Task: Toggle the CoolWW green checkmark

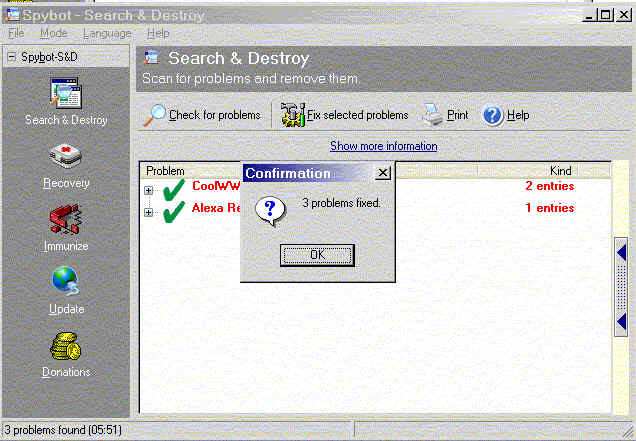Action: coord(174,190)
